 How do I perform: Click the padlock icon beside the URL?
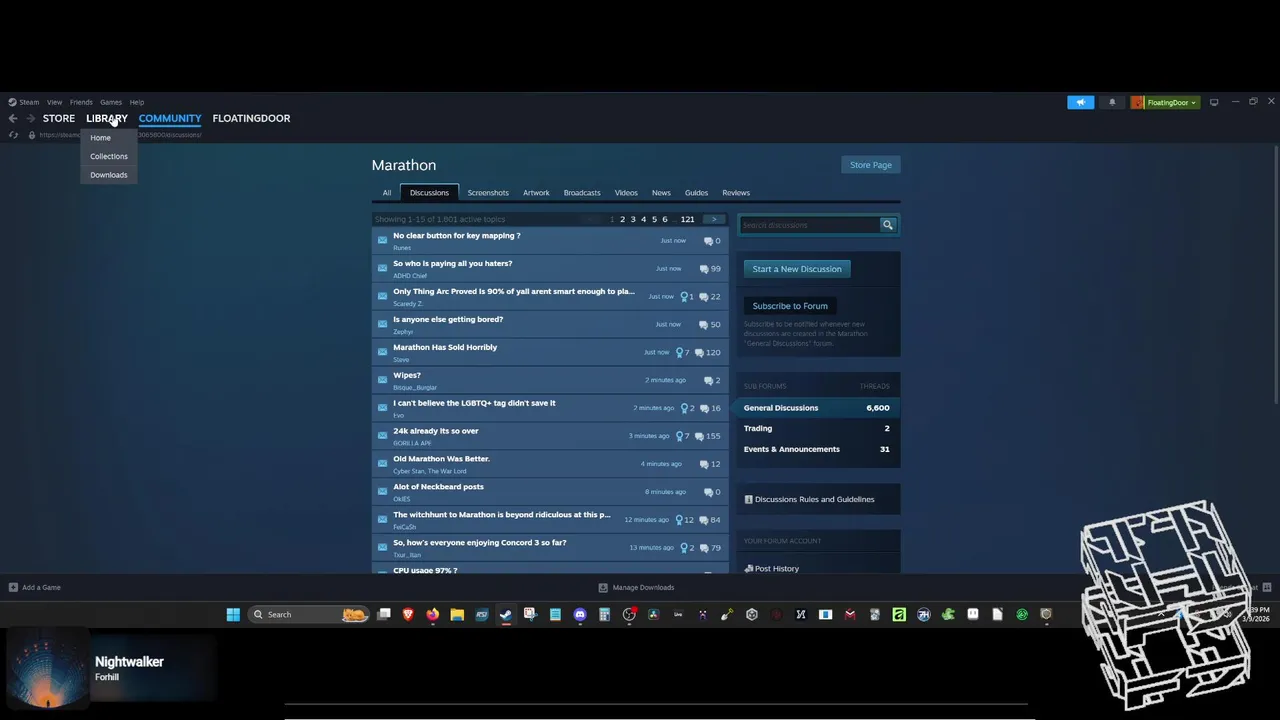(x=32, y=135)
